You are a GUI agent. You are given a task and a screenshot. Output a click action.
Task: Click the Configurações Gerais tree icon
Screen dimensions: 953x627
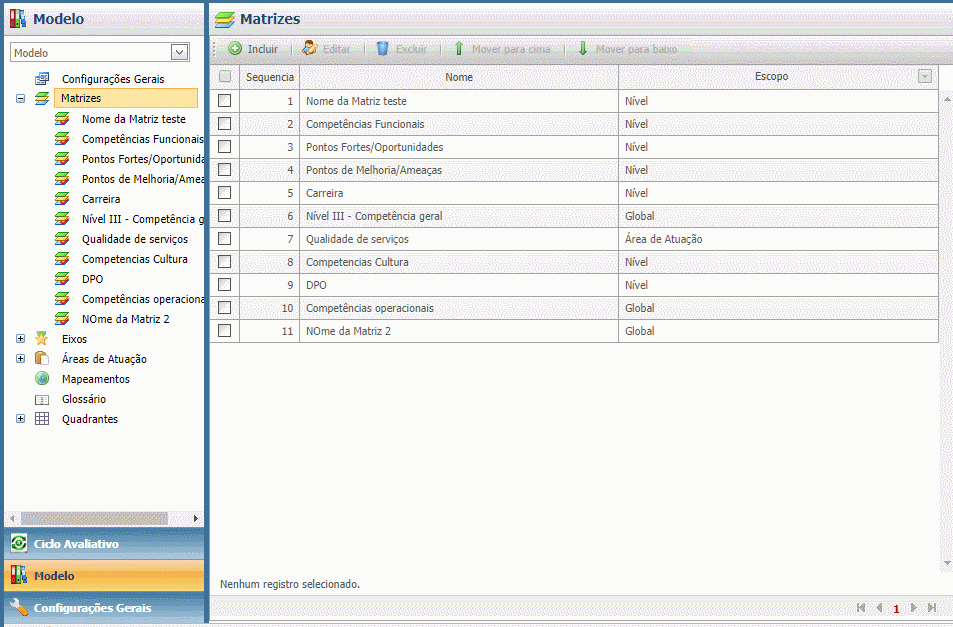point(42,79)
